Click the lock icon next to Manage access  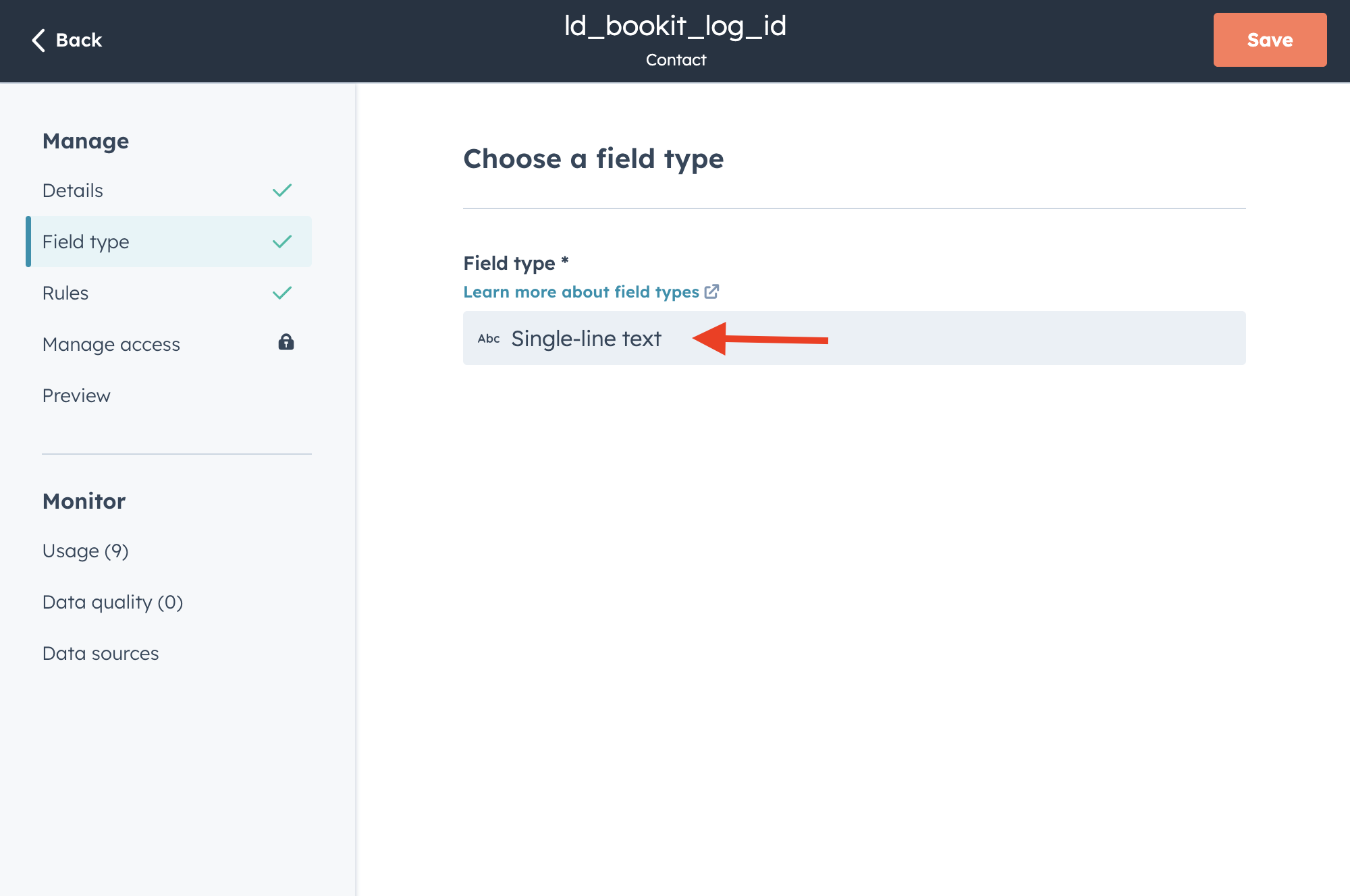click(x=286, y=343)
